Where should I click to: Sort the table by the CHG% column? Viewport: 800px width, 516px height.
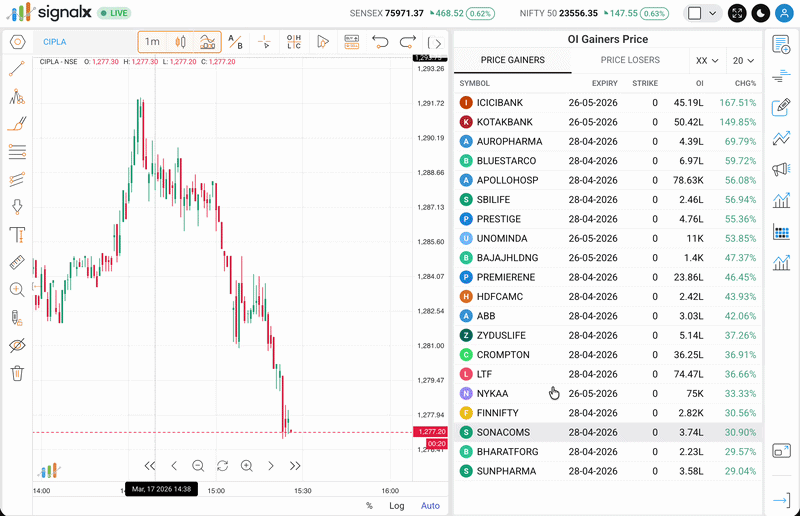(745, 83)
